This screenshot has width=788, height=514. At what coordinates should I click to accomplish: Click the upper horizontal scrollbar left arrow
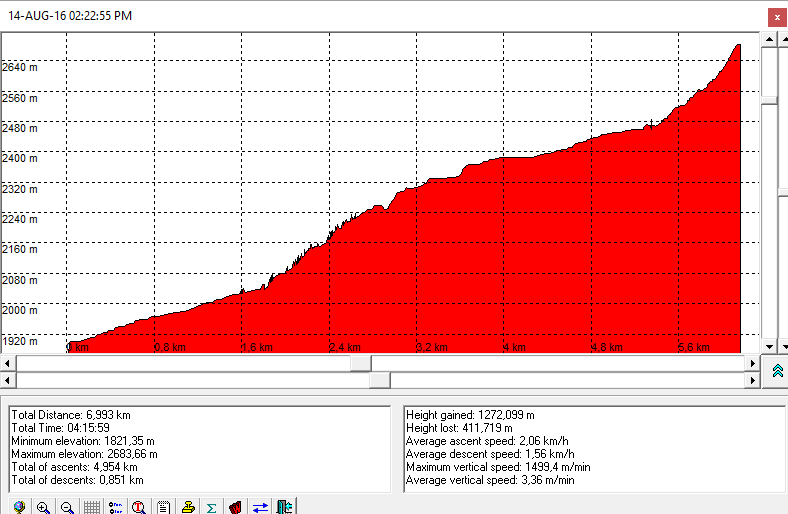click(8, 362)
